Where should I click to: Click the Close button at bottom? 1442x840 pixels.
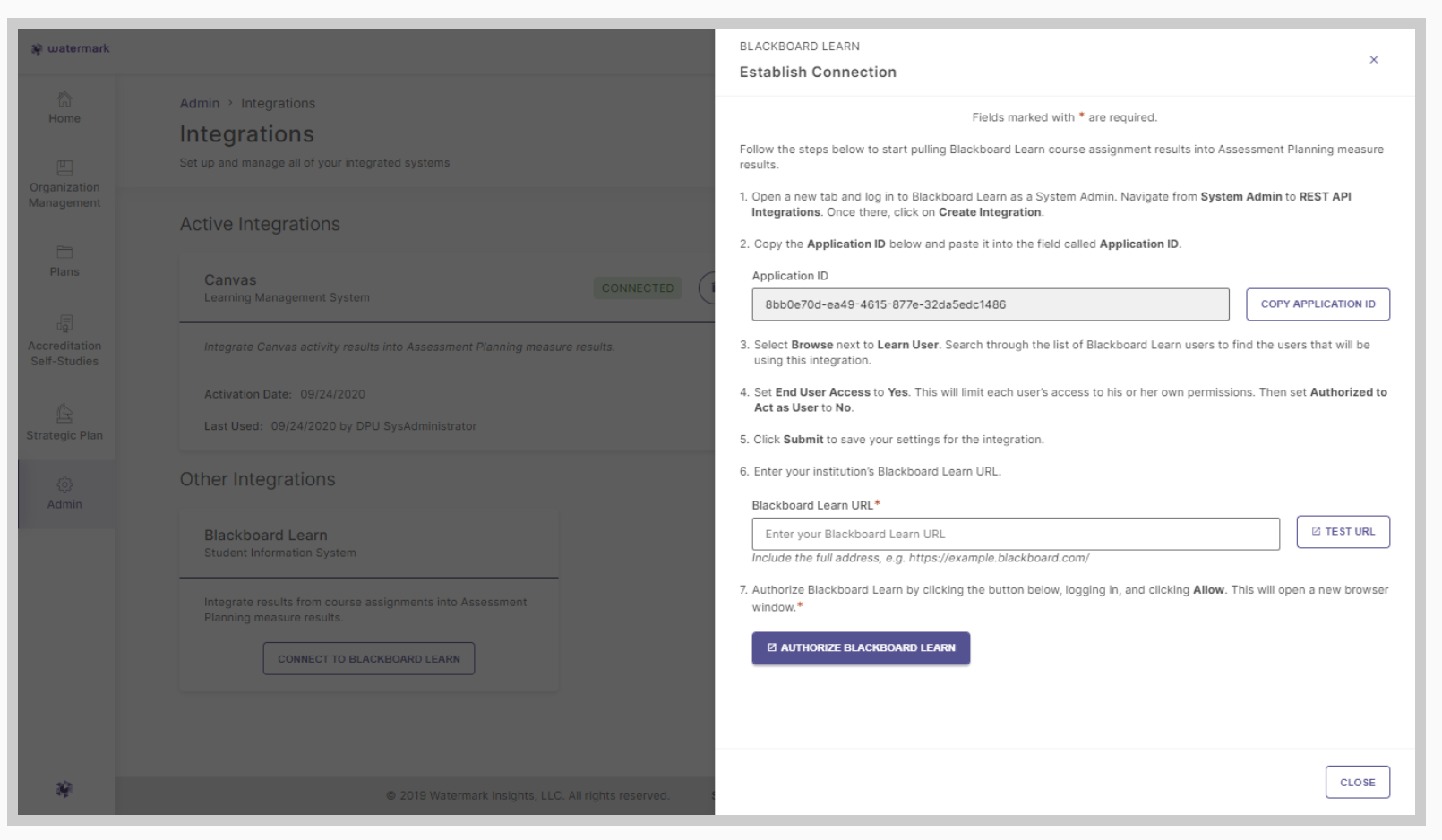coord(1357,782)
